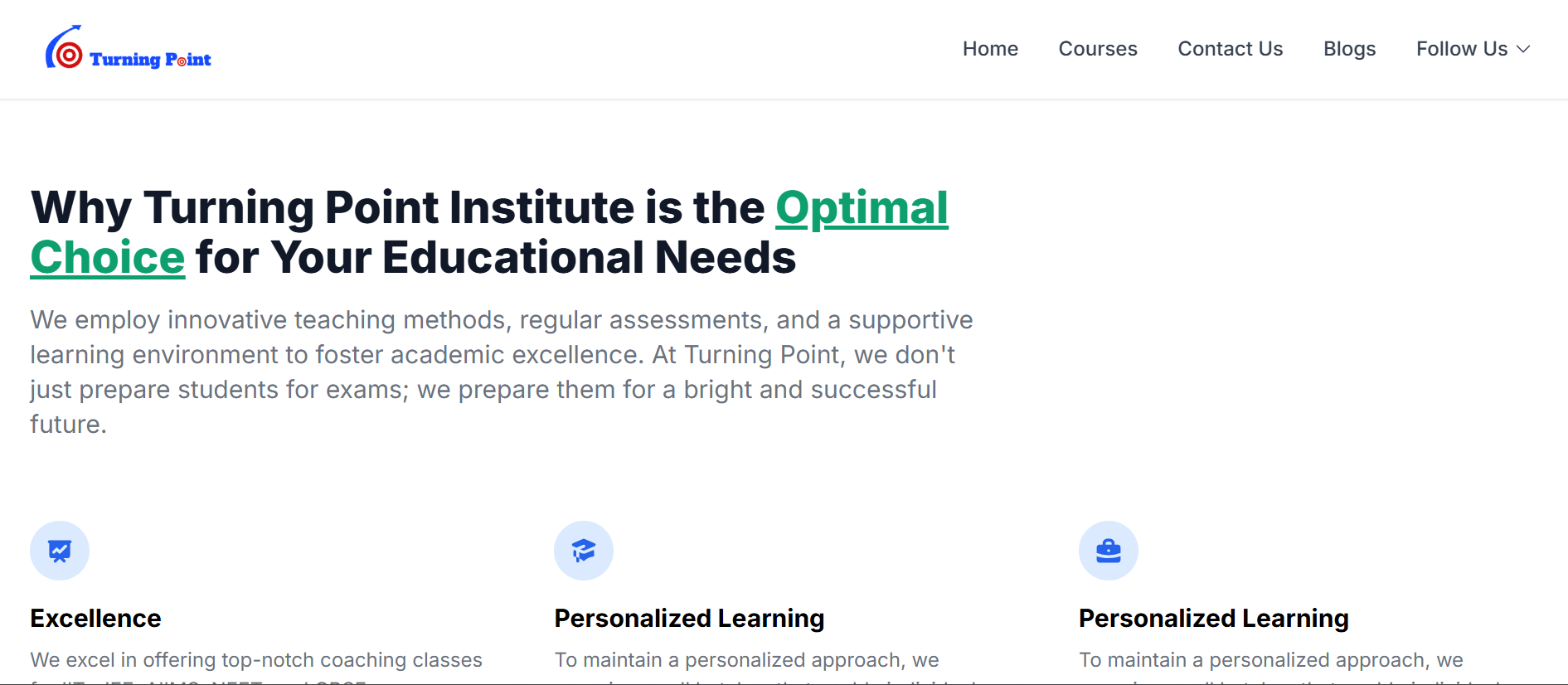
Task: Open the Blogs page
Action: coord(1349,49)
